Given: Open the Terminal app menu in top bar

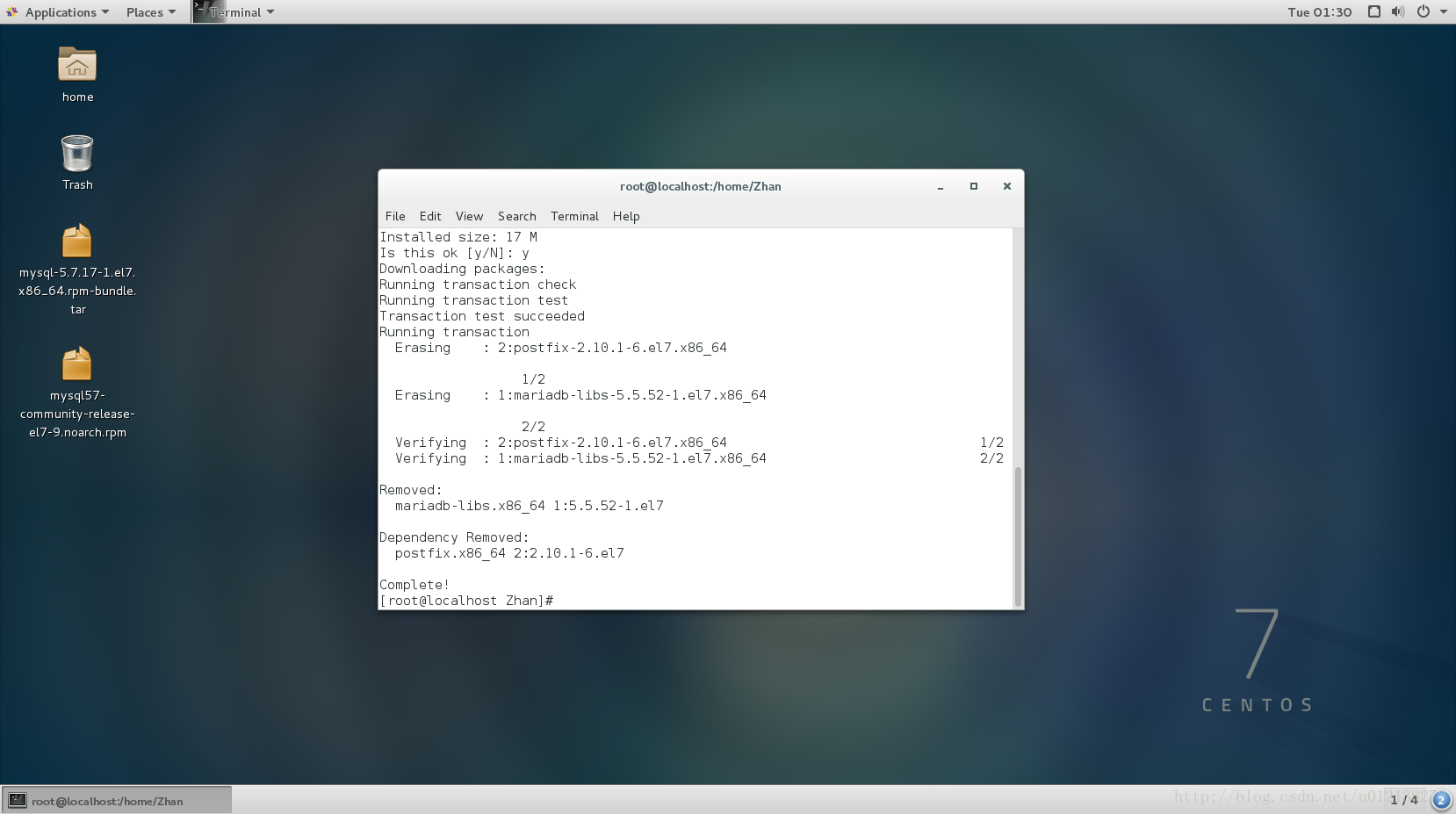Looking at the screenshot, I should pos(234,12).
